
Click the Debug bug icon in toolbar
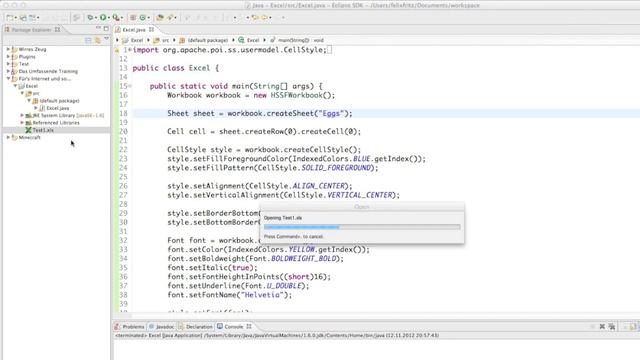pos(90,18)
